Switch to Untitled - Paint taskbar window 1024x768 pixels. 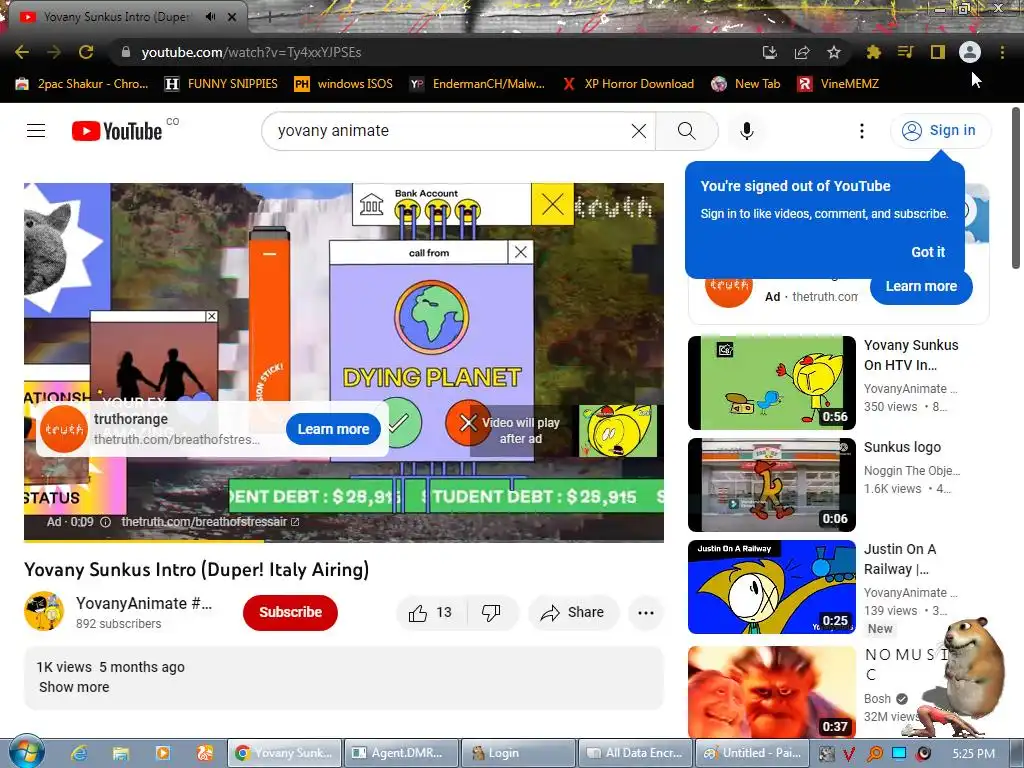click(753, 753)
